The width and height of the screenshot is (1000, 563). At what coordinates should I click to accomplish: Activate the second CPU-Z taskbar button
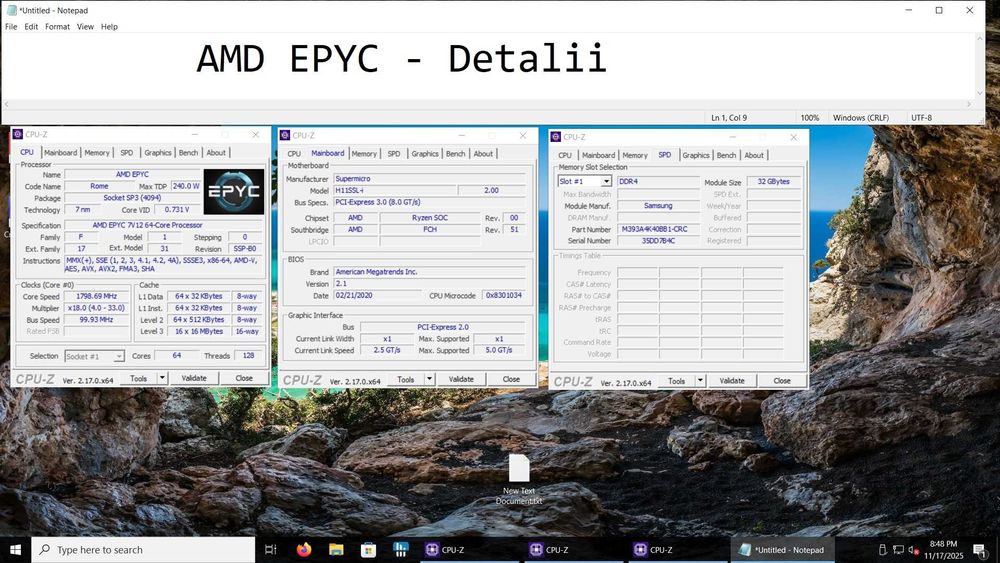[x=575, y=550]
